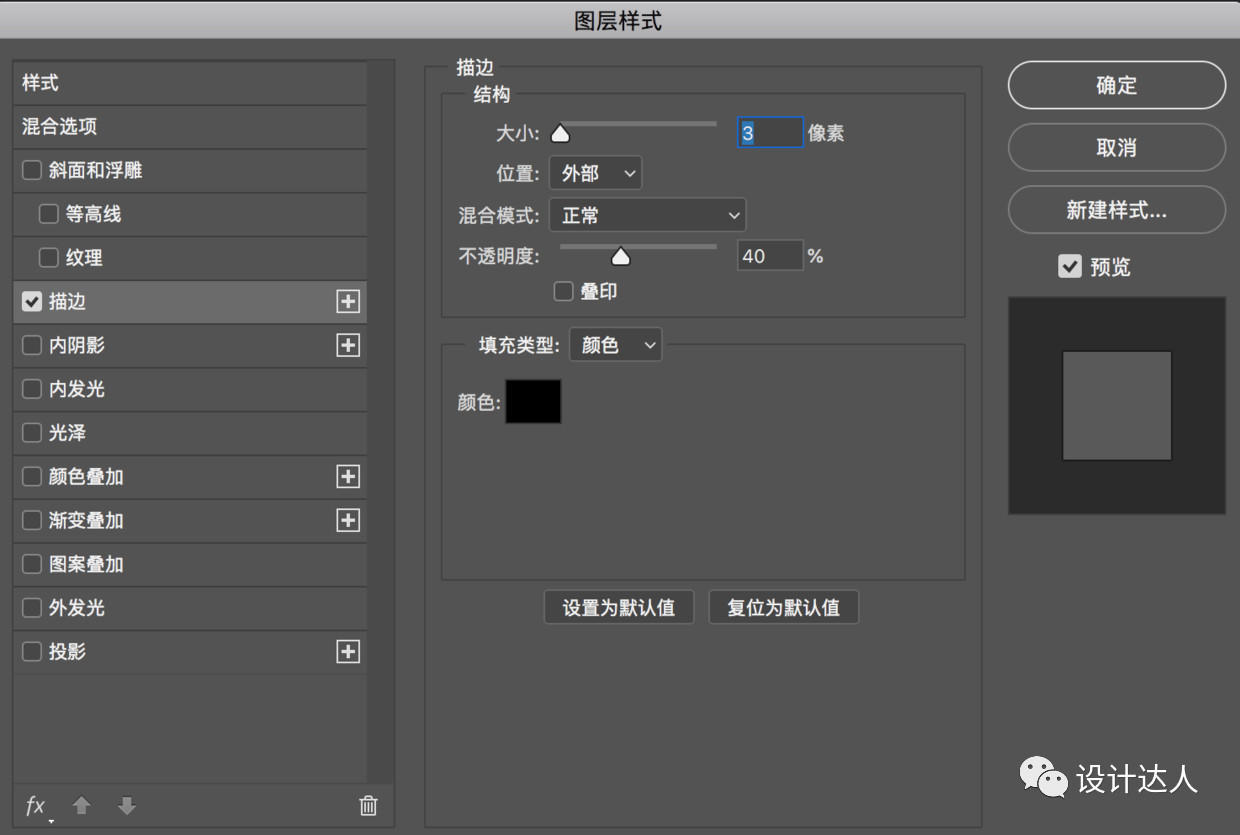Select the 外发光 label in the list
This screenshot has height=835, width=1240.
tap(77, 608)
